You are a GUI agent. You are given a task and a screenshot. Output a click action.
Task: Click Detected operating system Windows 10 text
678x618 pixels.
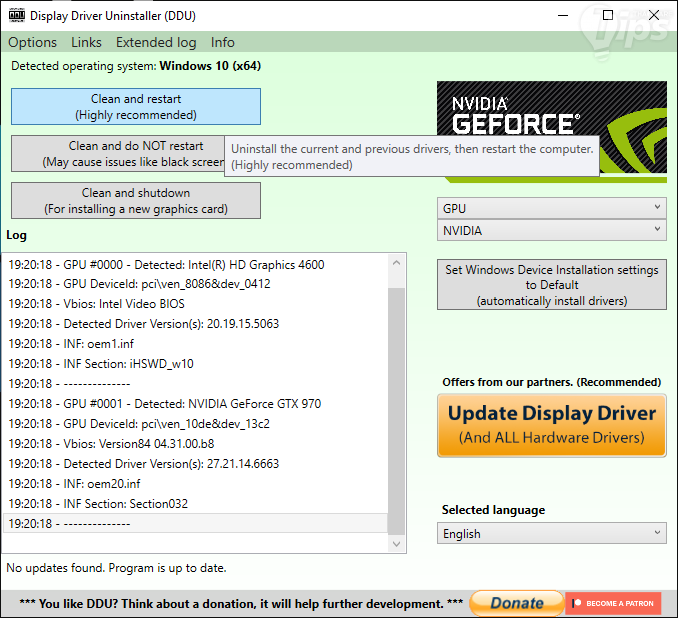[136, 66]
